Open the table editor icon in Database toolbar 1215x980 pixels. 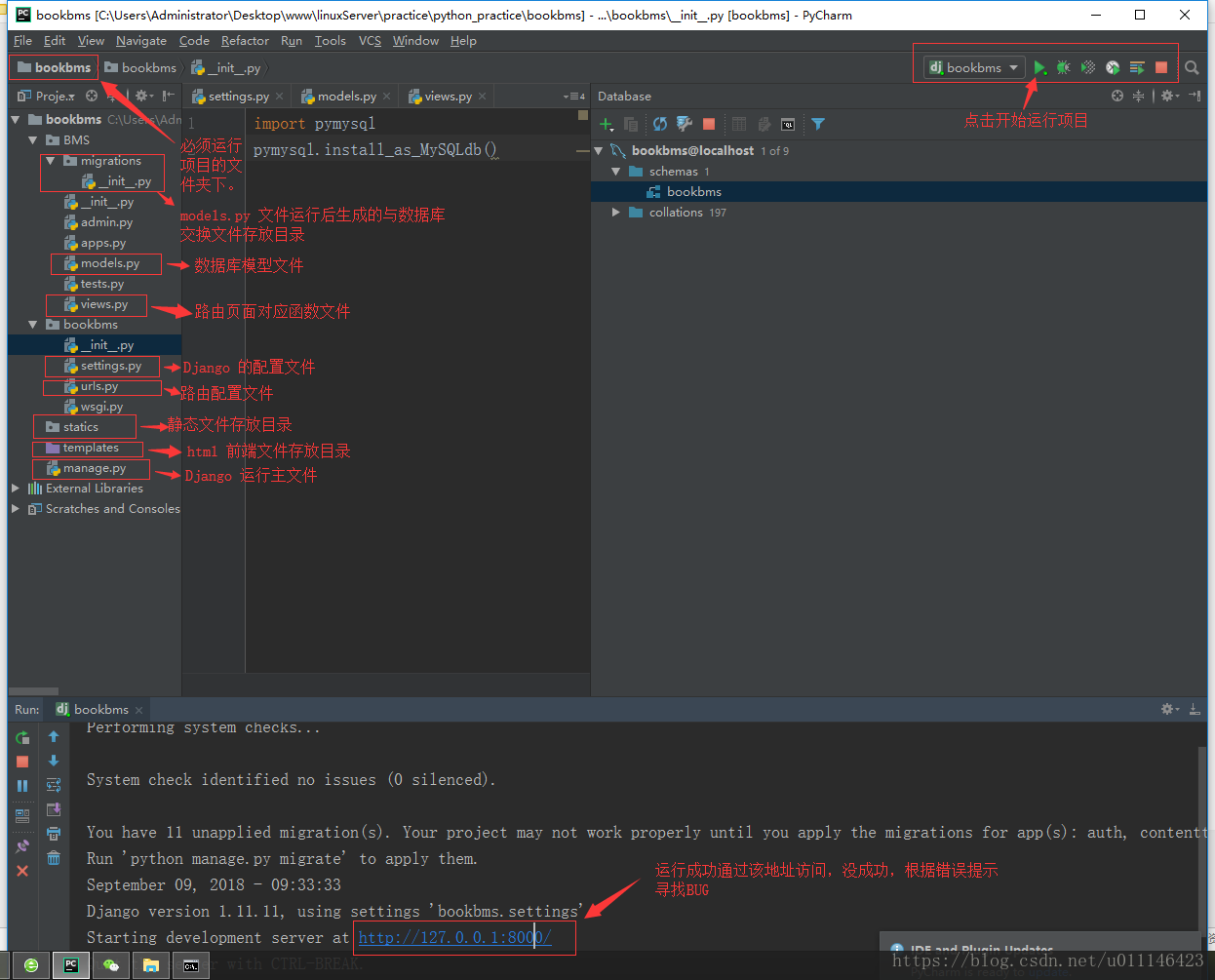738,124
